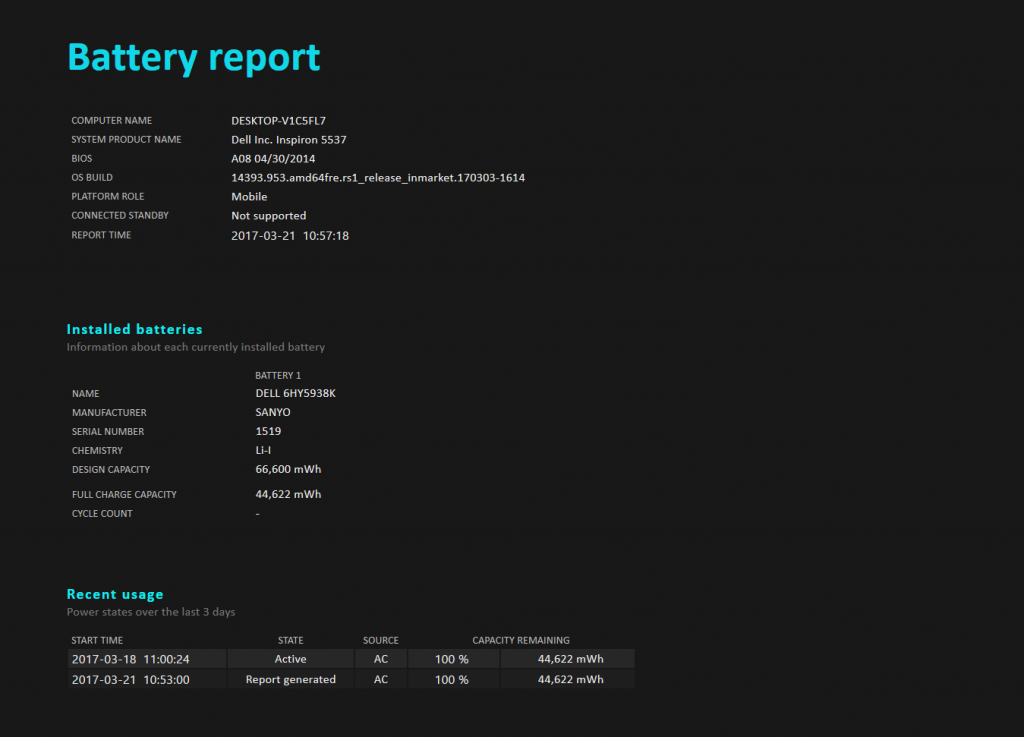This screenshot has width=1024, height=737.
Task: Click the Dell Inc. Inspiron 5537 product name
Action: click(x=289, y=140)
